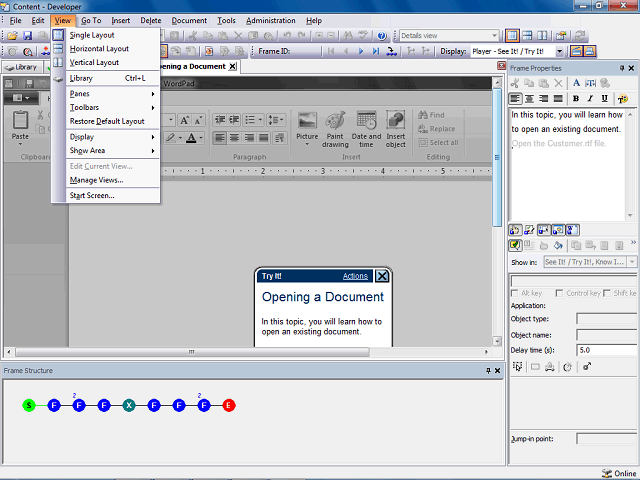Image resolution: width=640 pixels, height=480 pixels.
Task: Click the Font A icon in Frame Properties
Action: coord(576,83)
